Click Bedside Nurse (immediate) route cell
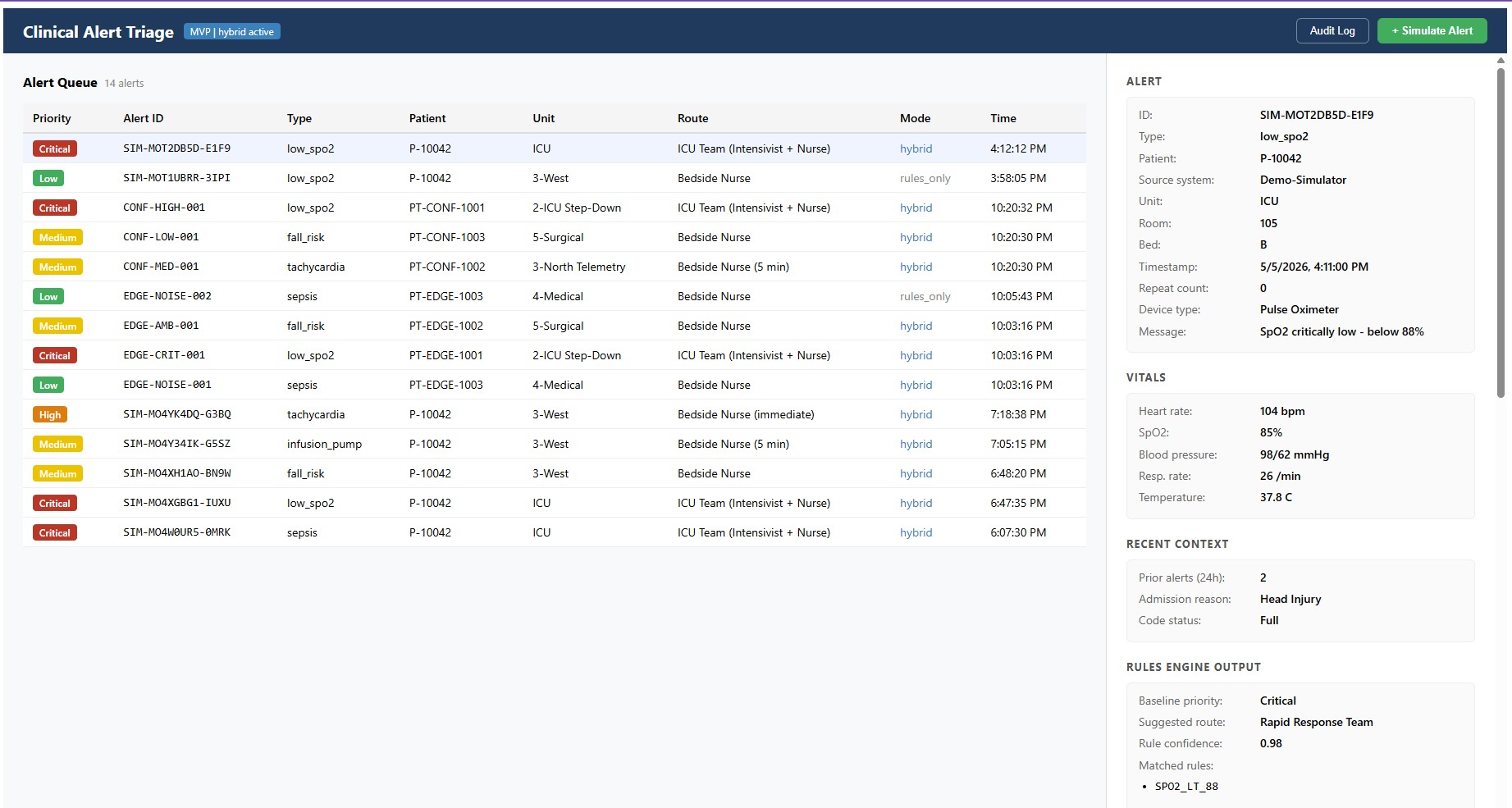The height and width of the screenshot is (808, 1512). [x=746, y=414]
